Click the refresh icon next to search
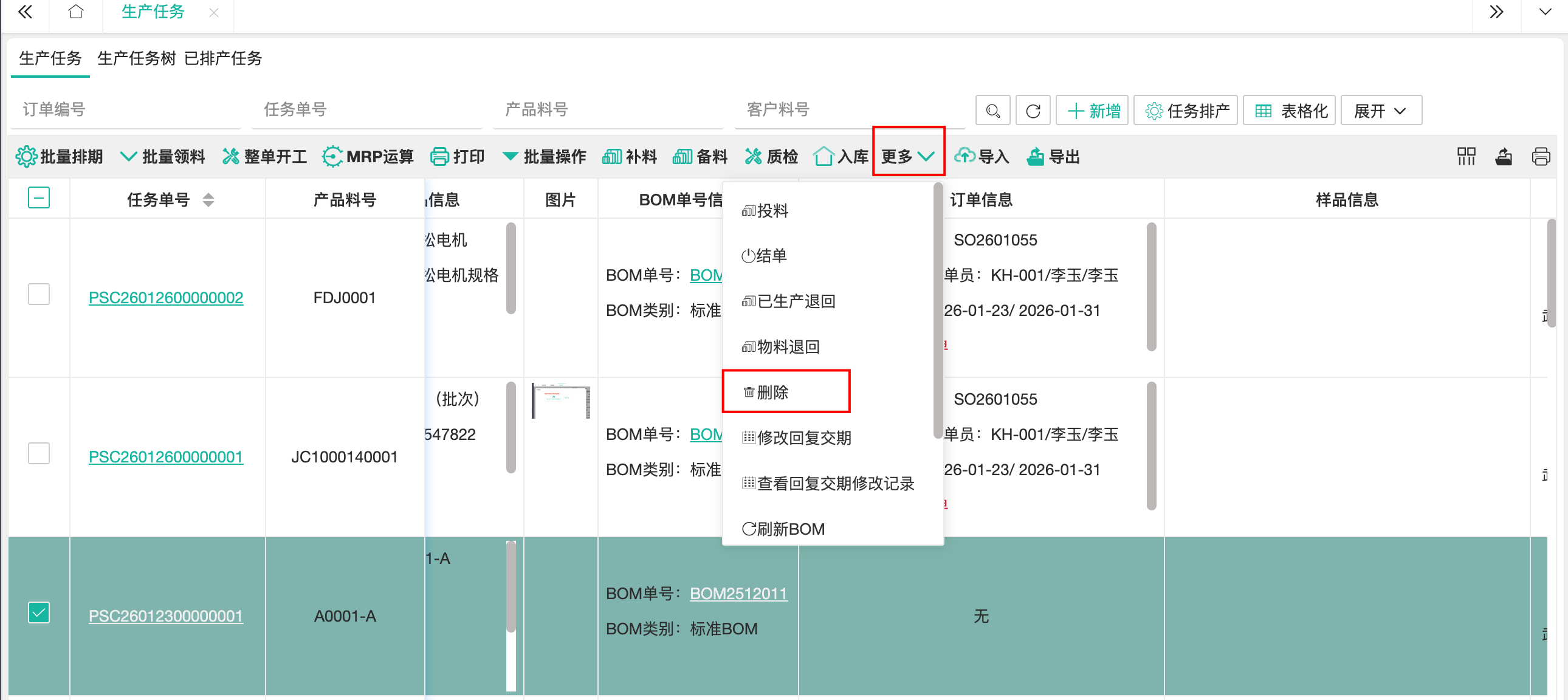 (x=1033, y=111)
